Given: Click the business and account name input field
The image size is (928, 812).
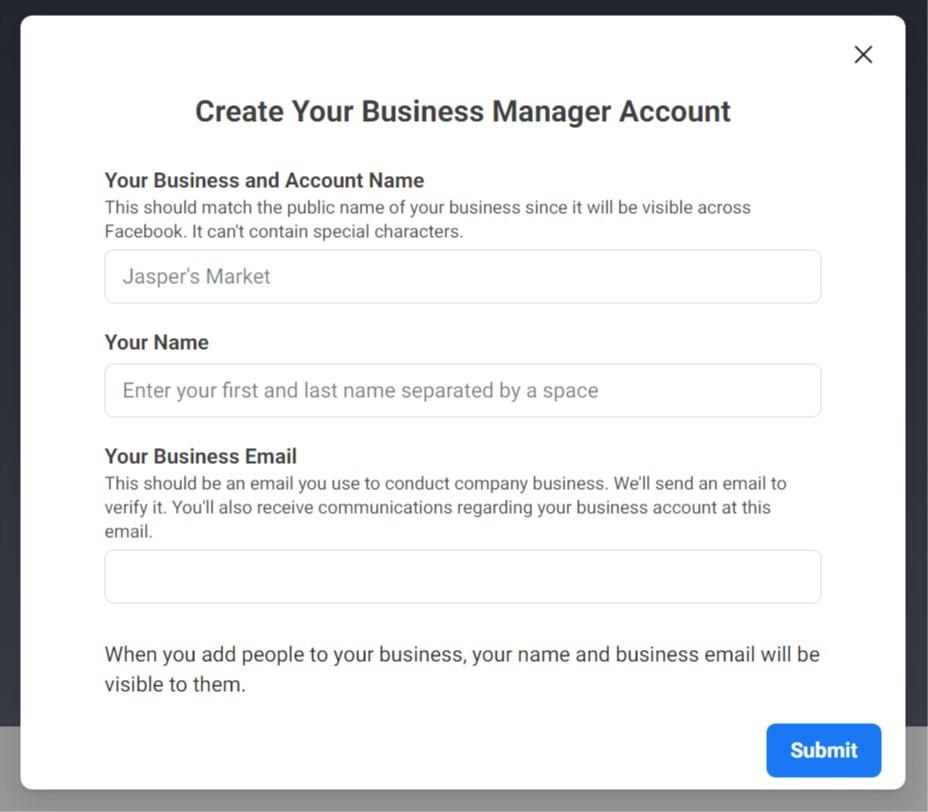Looking at the screenshot, I should click(x=462, y=276).
